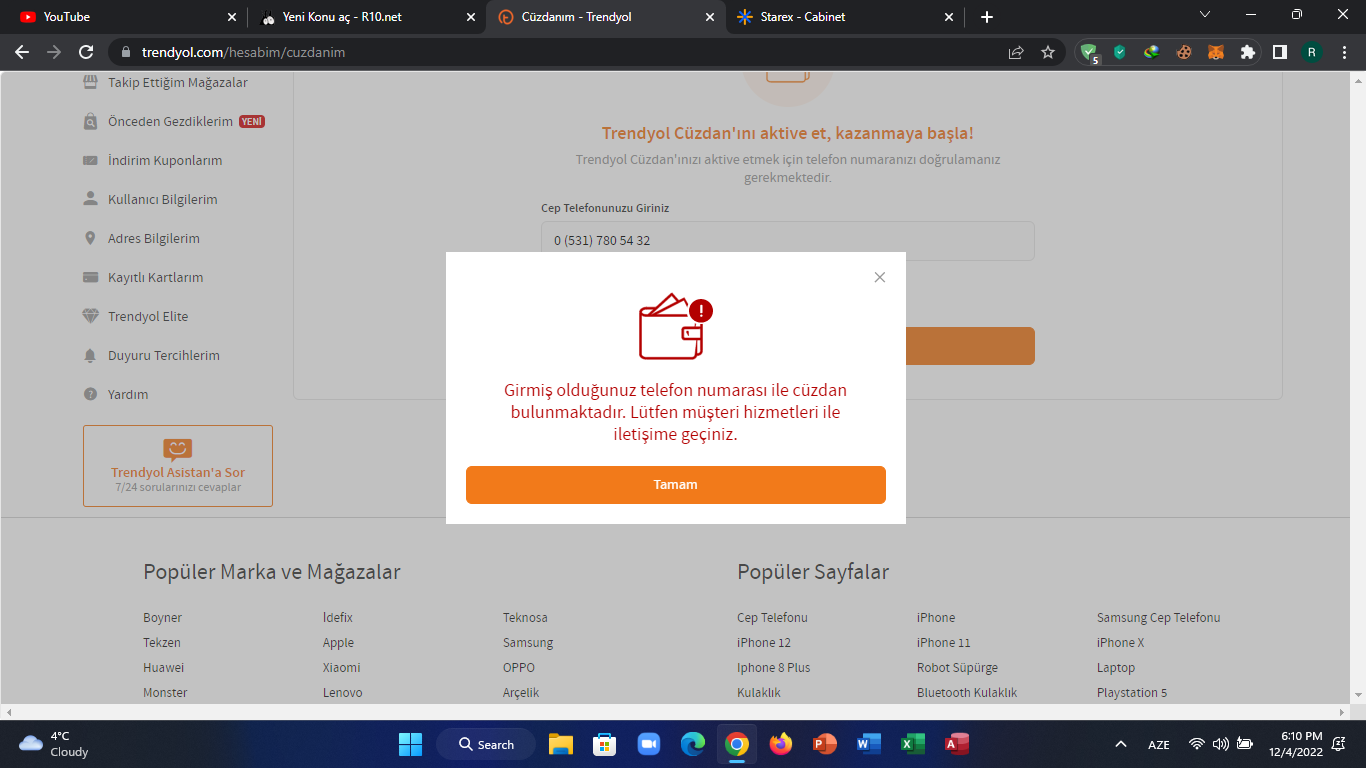
Task: Open the Laptop popular page link
Action: 1116,668
